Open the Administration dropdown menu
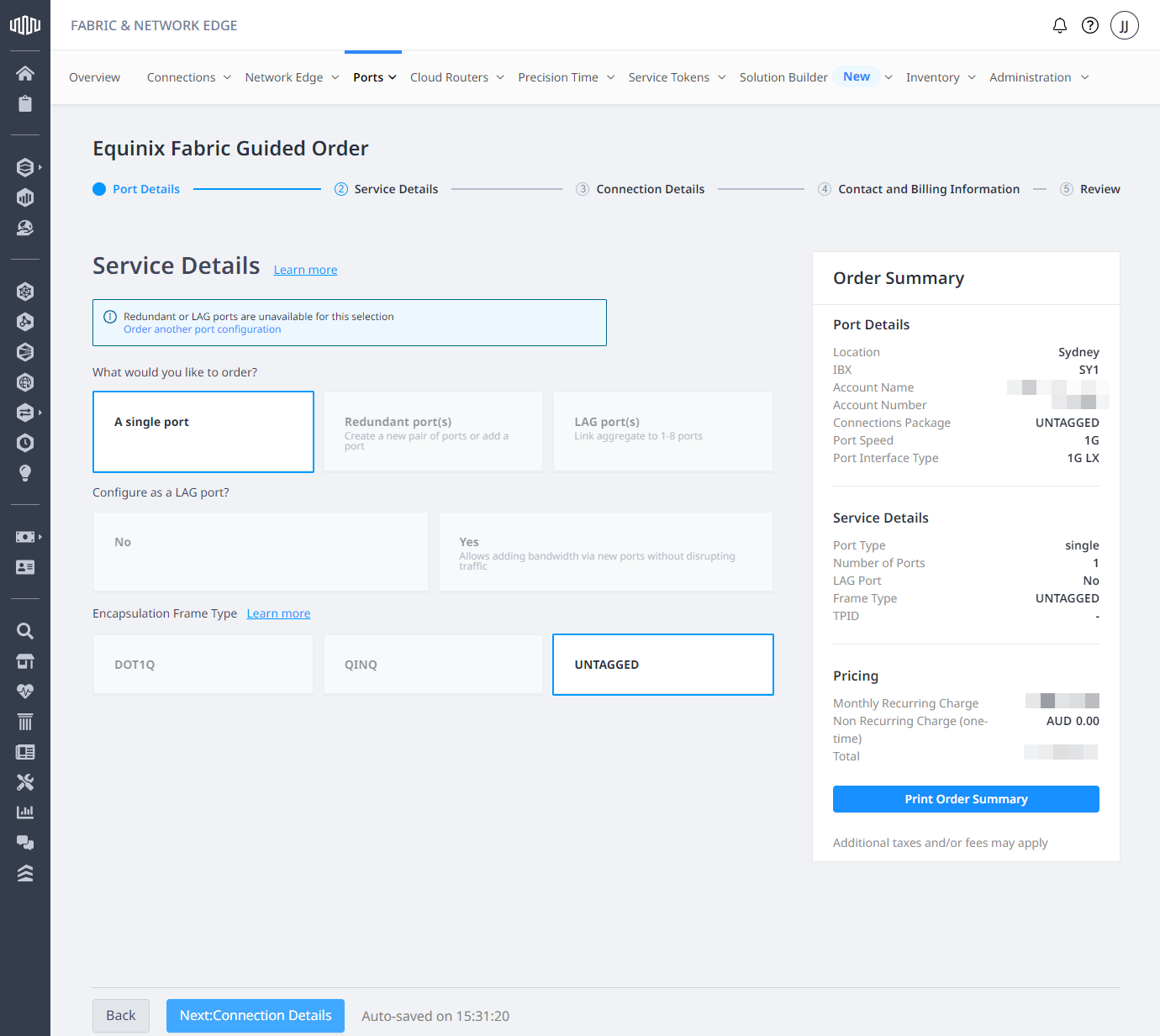Viewport: 1160px width, 1036px height. coord(1038,77)
